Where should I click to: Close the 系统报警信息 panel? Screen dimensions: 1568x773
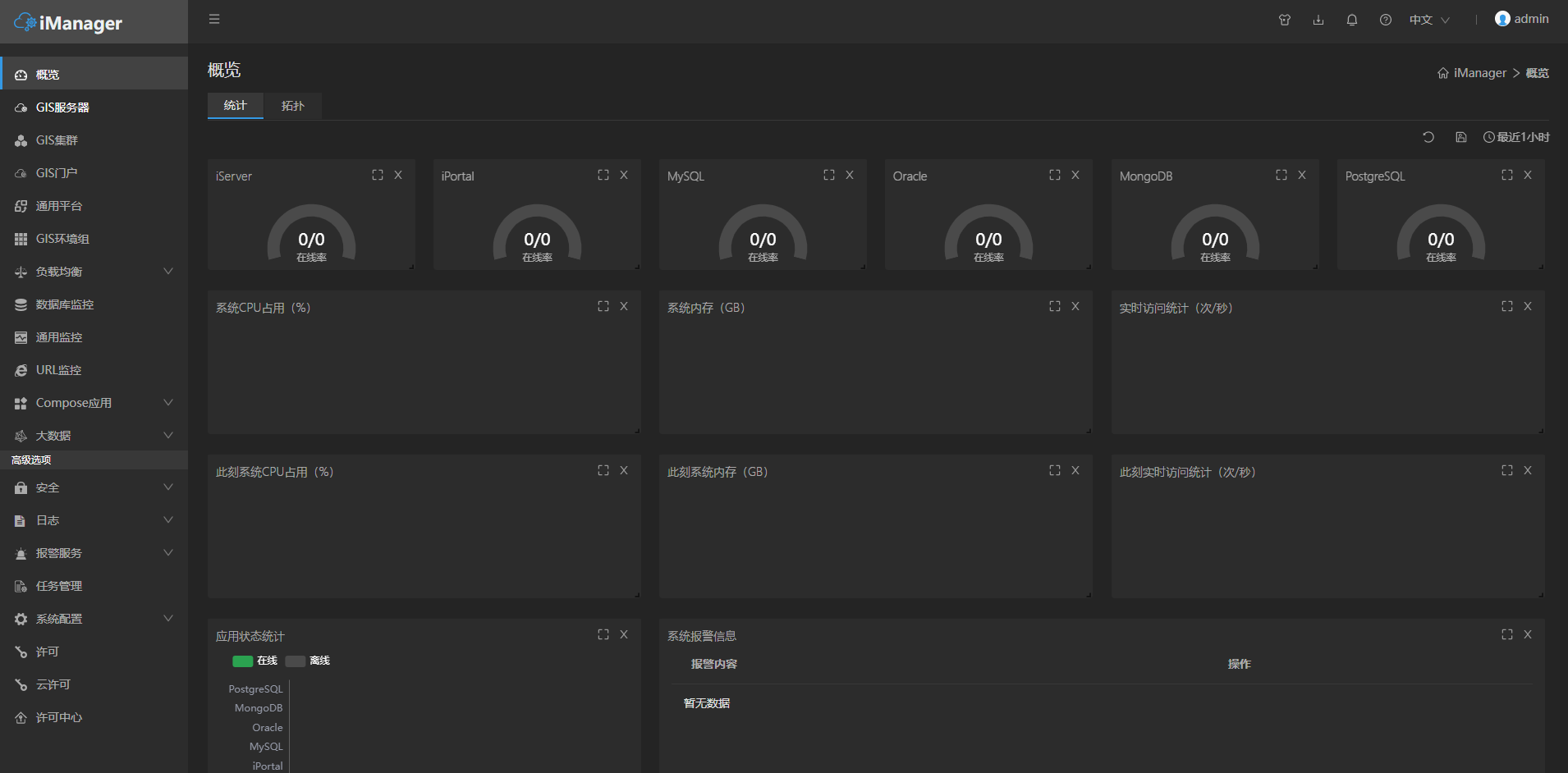pyautogui.click(x=1528, y=634)
